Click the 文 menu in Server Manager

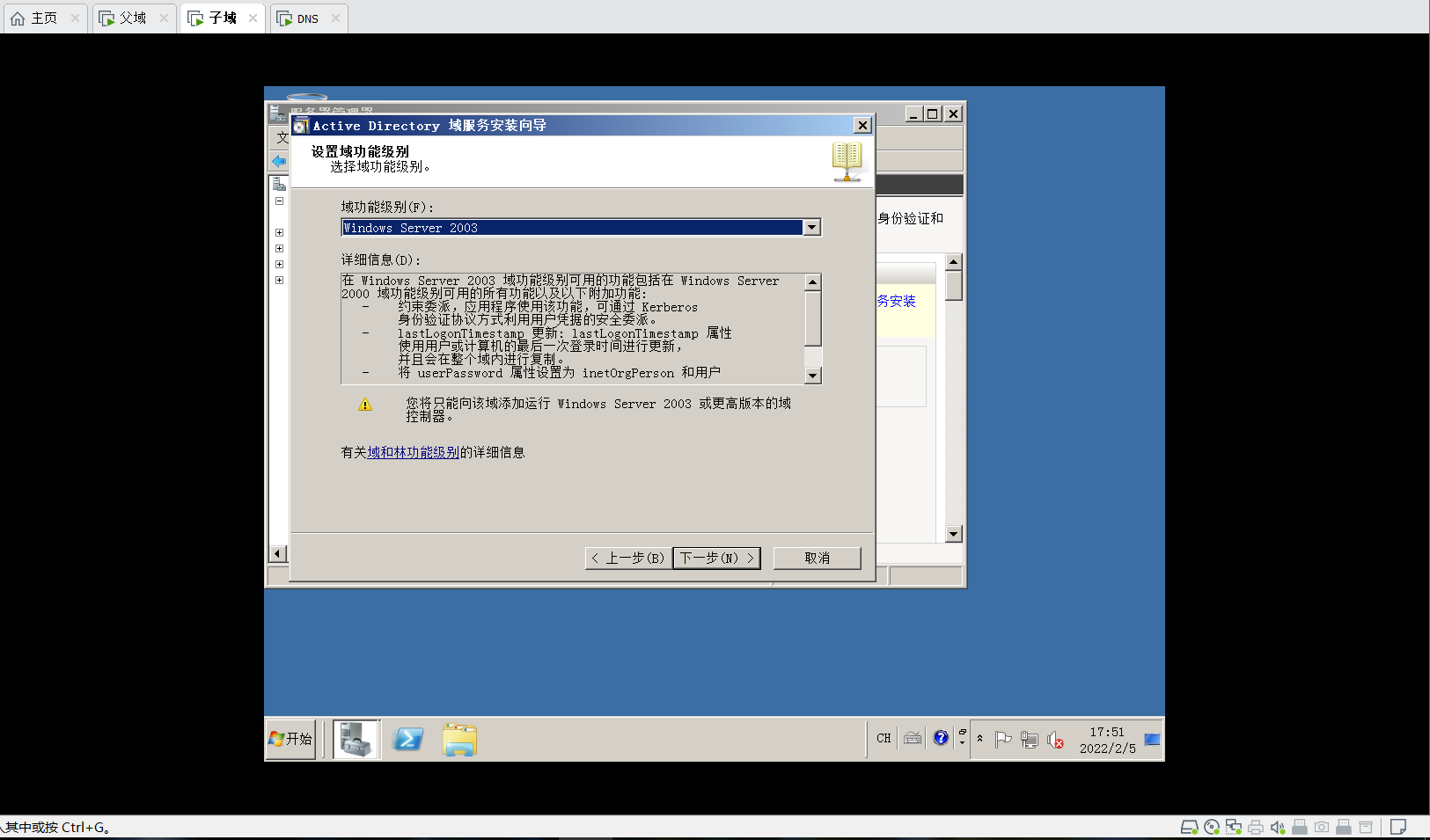282,137
